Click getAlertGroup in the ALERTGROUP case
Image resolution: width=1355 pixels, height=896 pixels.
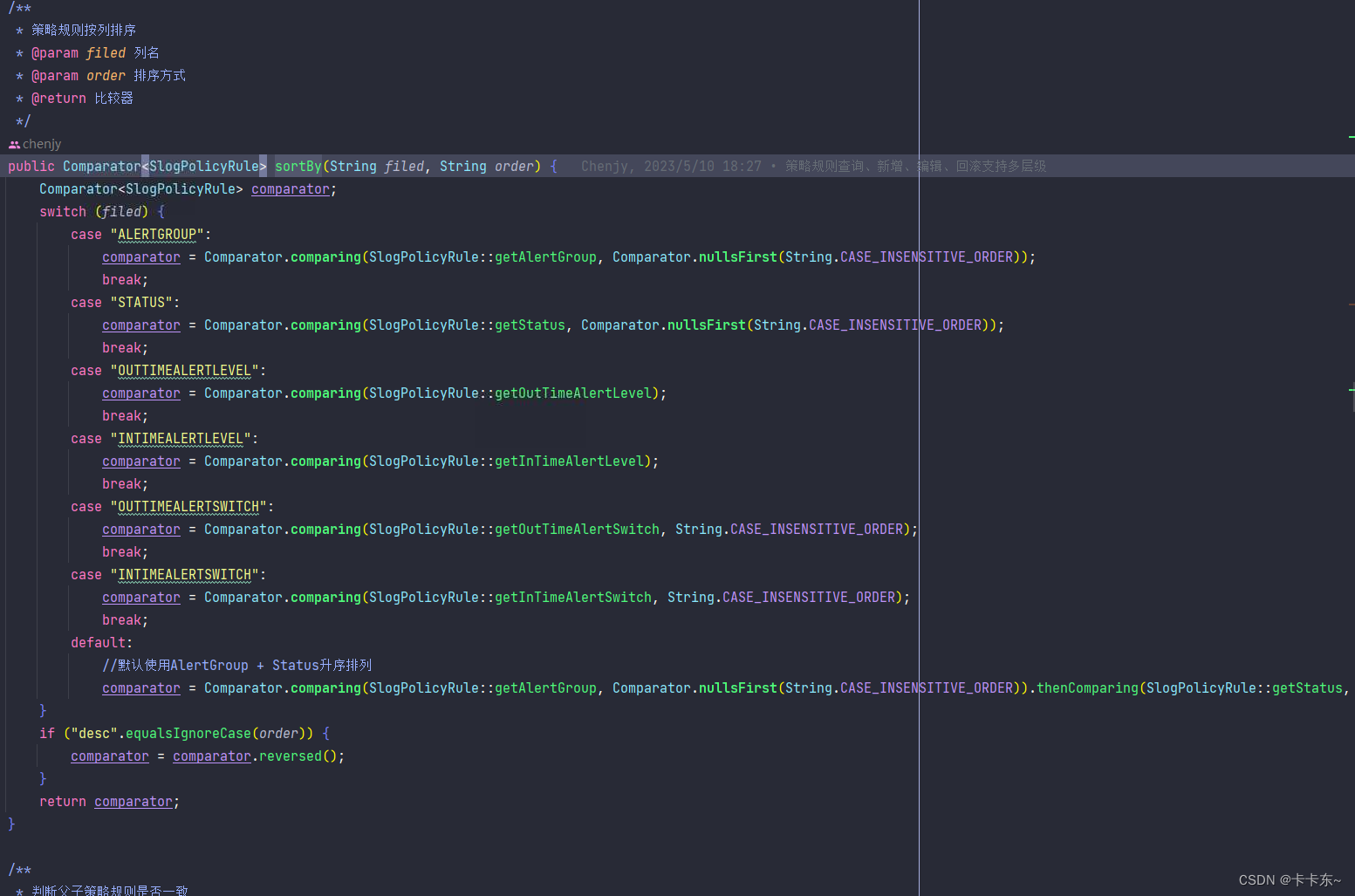[x=545, y=256]
